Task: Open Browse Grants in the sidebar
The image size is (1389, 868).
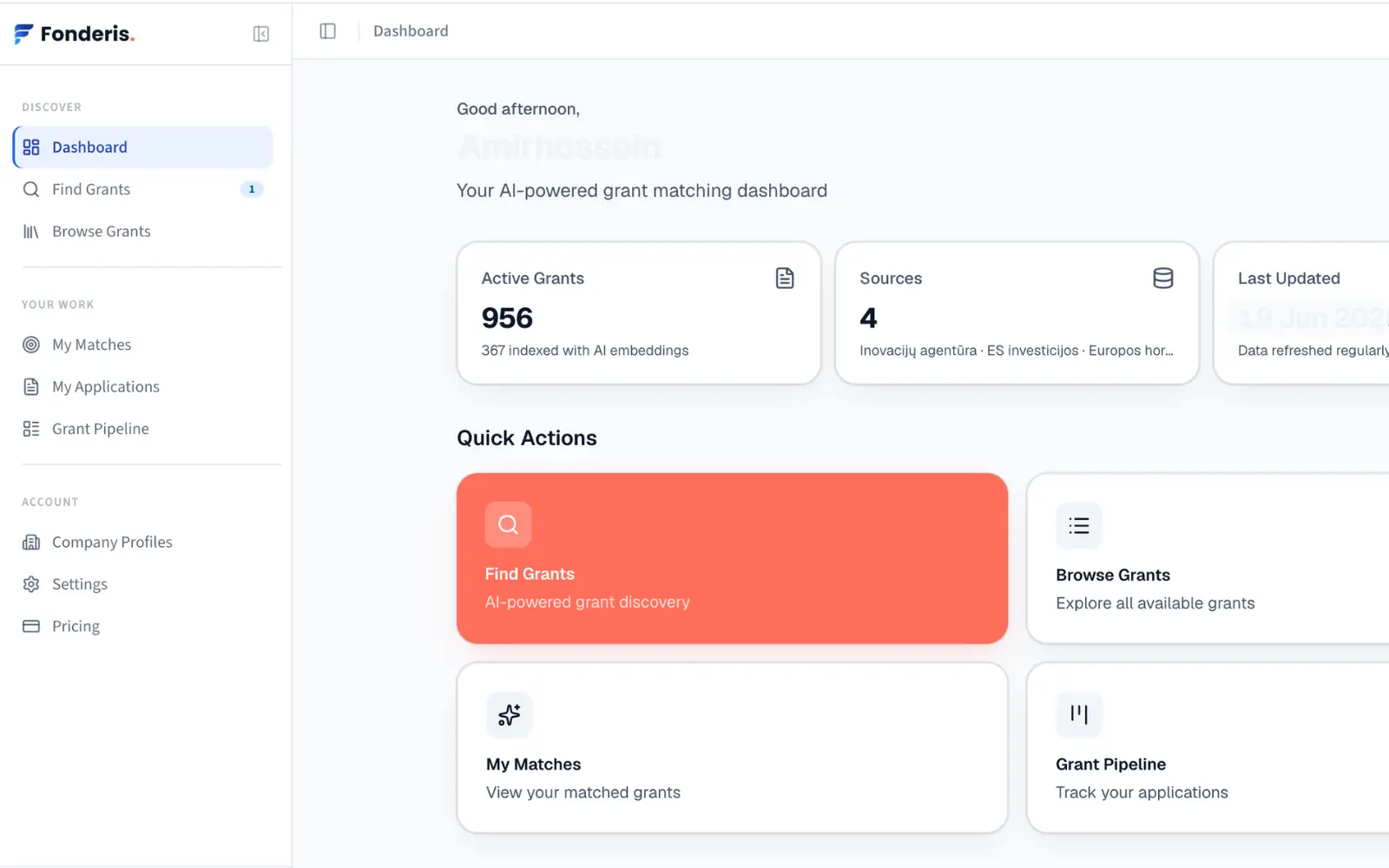Action: 143,232
